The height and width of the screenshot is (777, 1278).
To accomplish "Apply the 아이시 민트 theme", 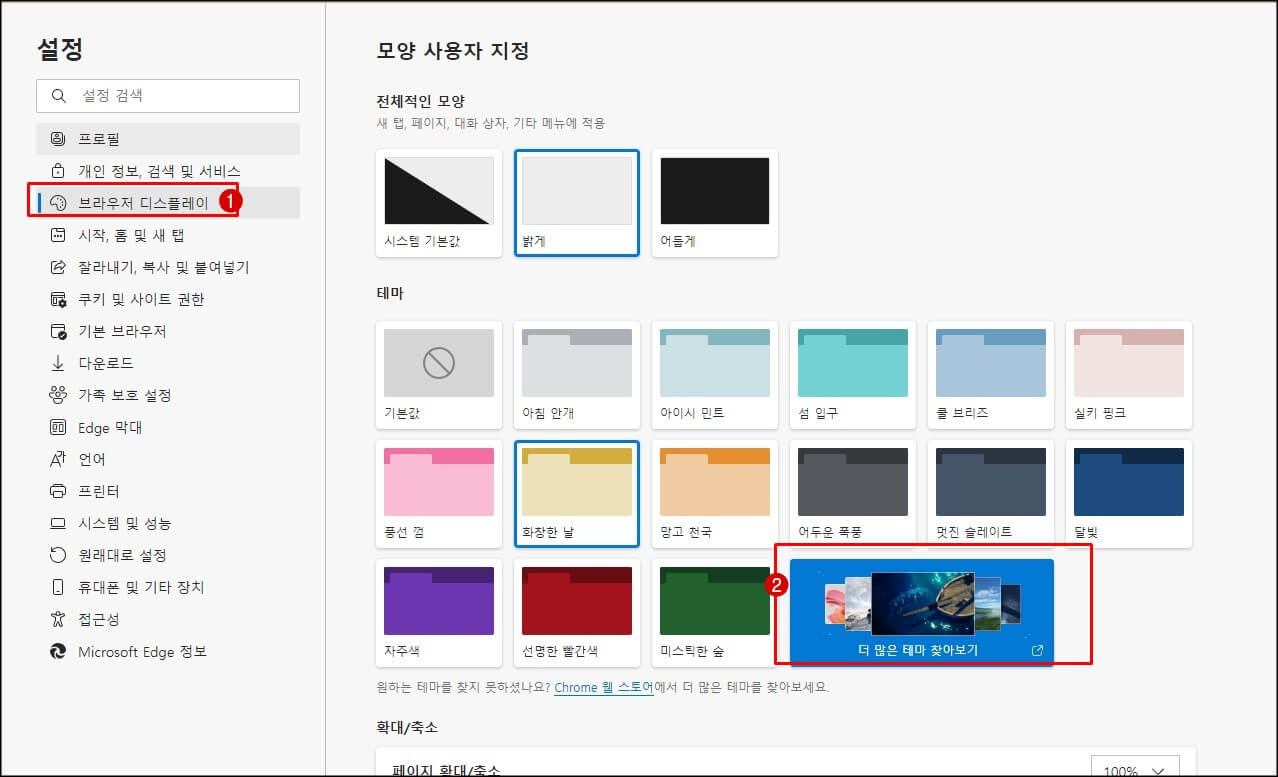I will pyautogui.click(x=715, y=375).
